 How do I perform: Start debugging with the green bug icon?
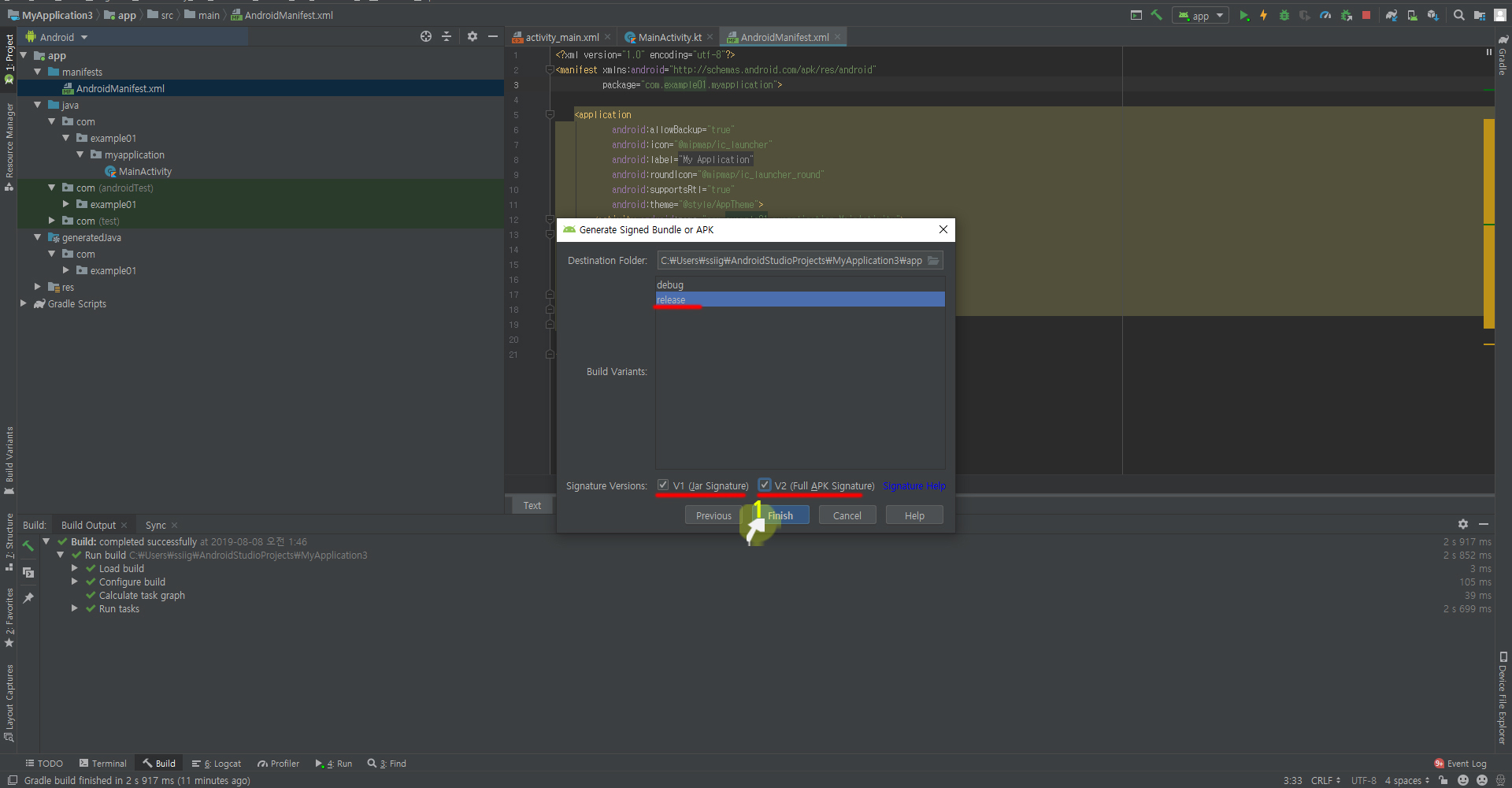[1284, 15]
